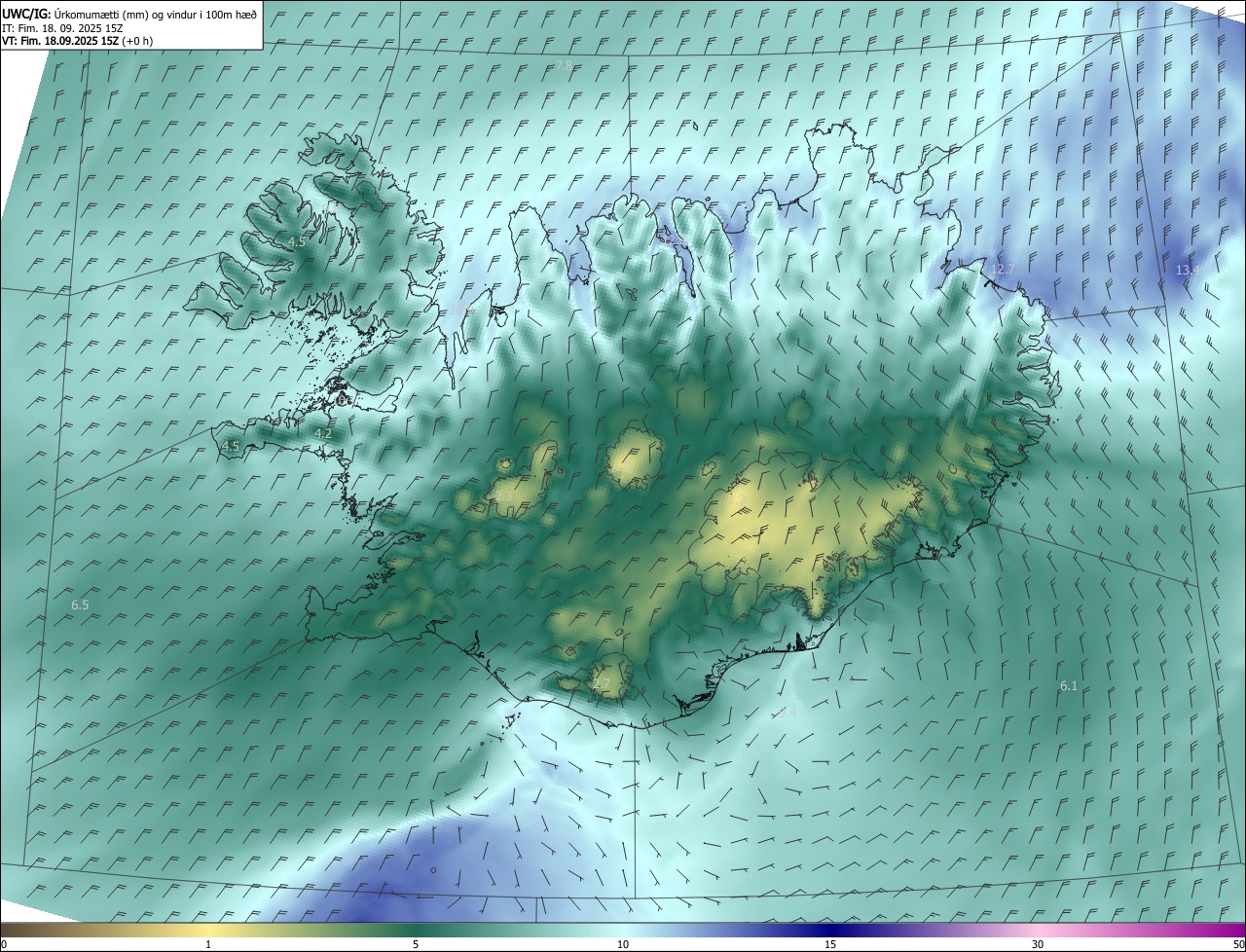Click the 2.3 value label on the map

pyautogui.click(x=504, y=496)
